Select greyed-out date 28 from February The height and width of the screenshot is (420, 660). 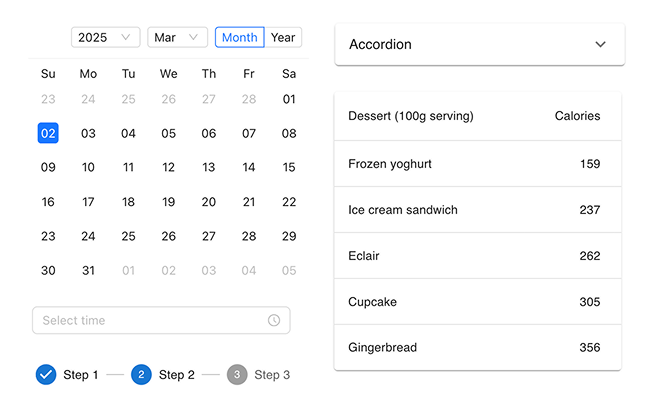click(249, 99)
